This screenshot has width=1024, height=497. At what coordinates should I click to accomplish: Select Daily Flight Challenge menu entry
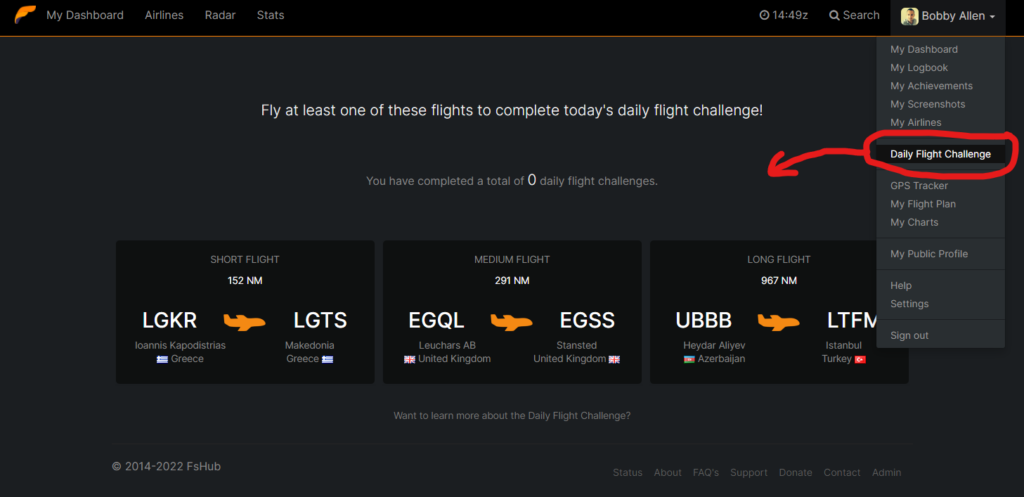tap(940, 154)
